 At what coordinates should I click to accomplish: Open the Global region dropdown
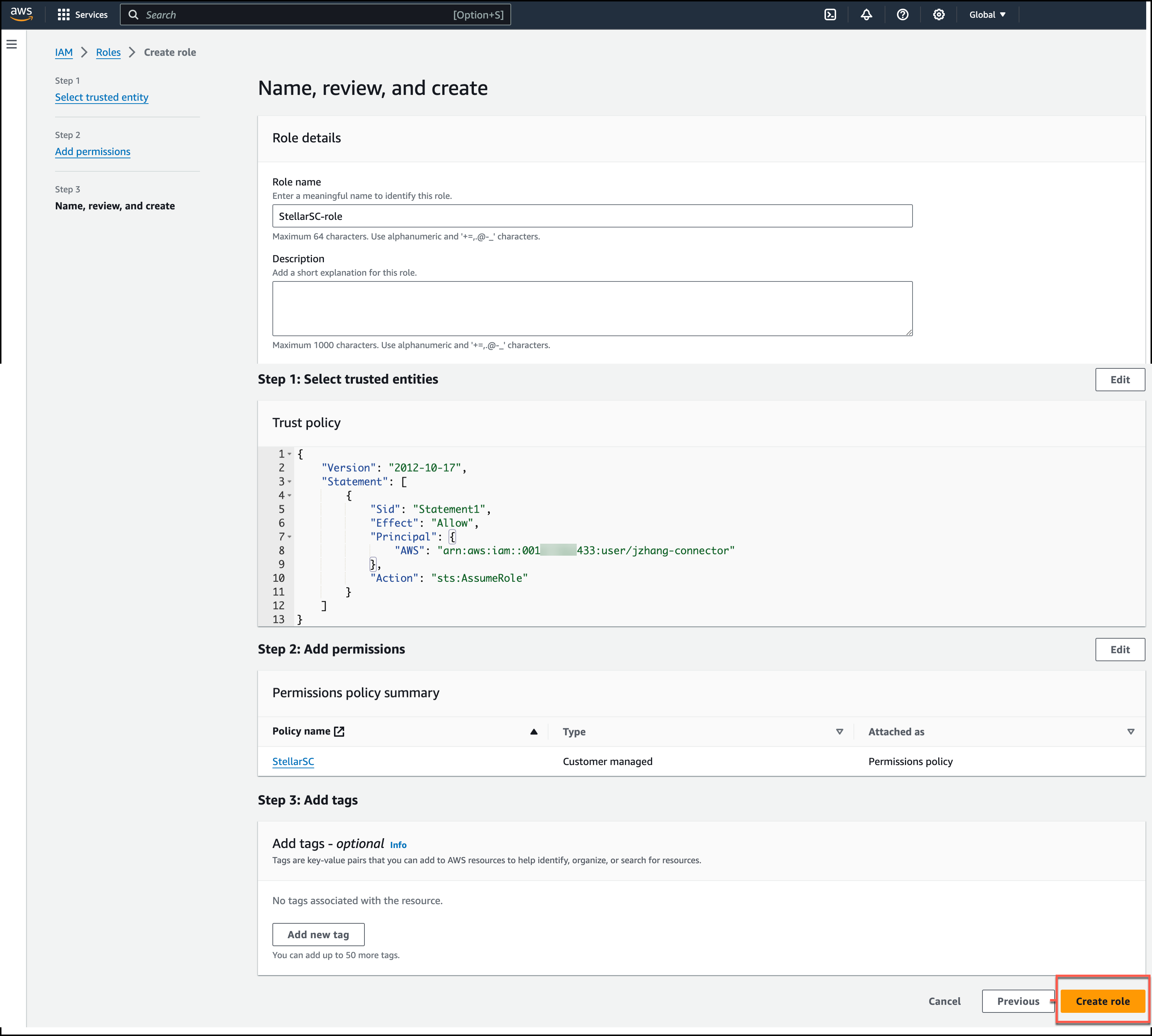click(x=987, y=15)
